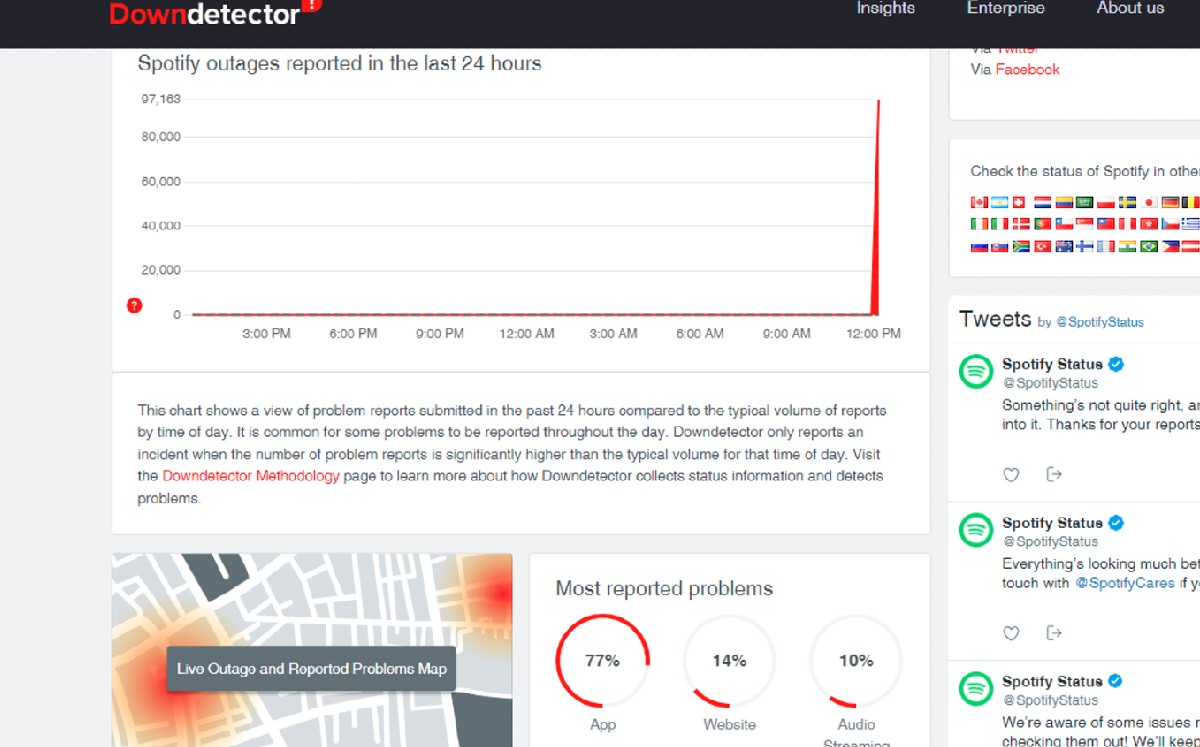1200x747 pixels.
Task: Select the Portugal flag
Action: [x=1042, y=224]
